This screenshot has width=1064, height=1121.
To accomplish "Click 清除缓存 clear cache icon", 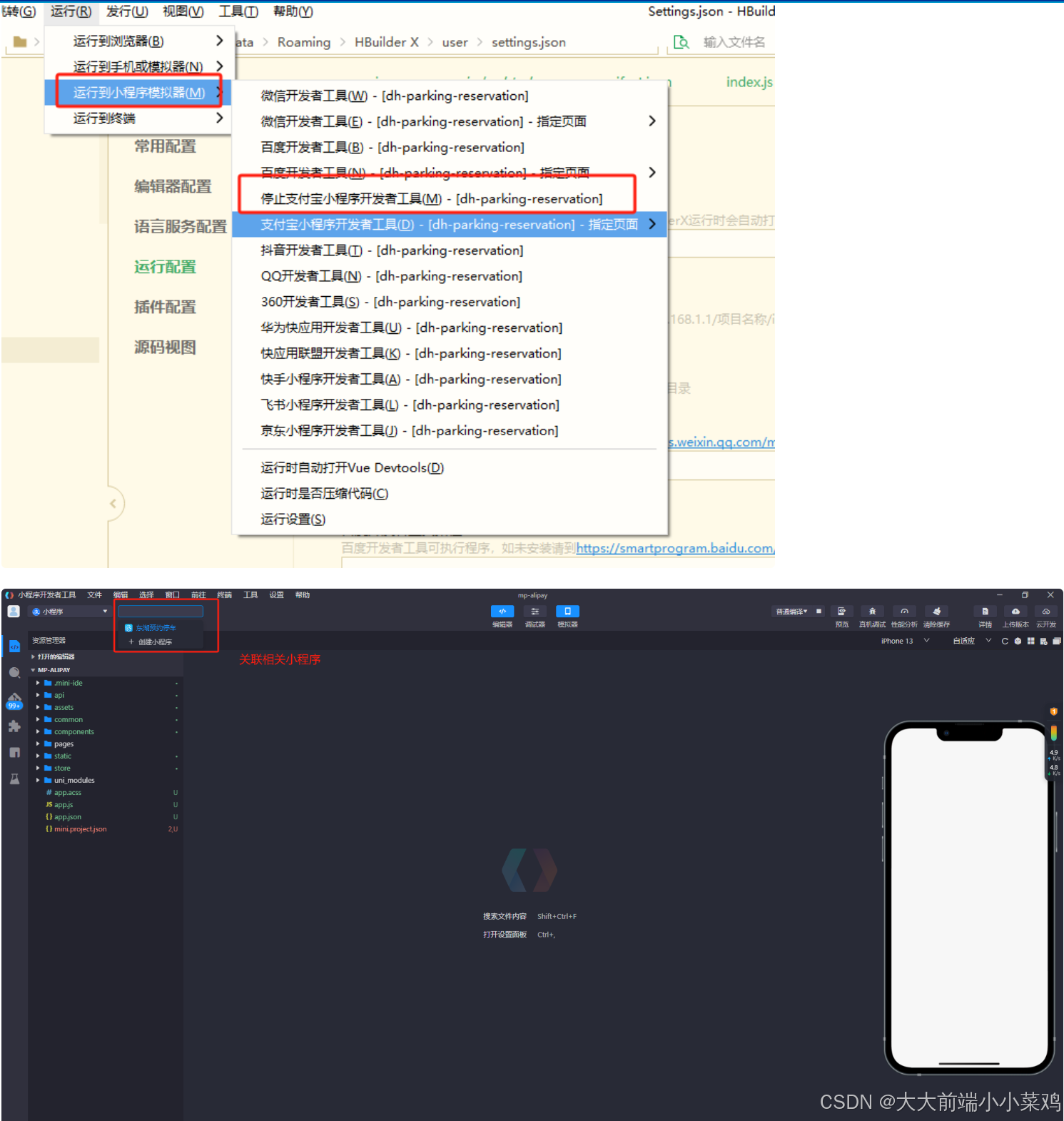I will pos(936,612).
